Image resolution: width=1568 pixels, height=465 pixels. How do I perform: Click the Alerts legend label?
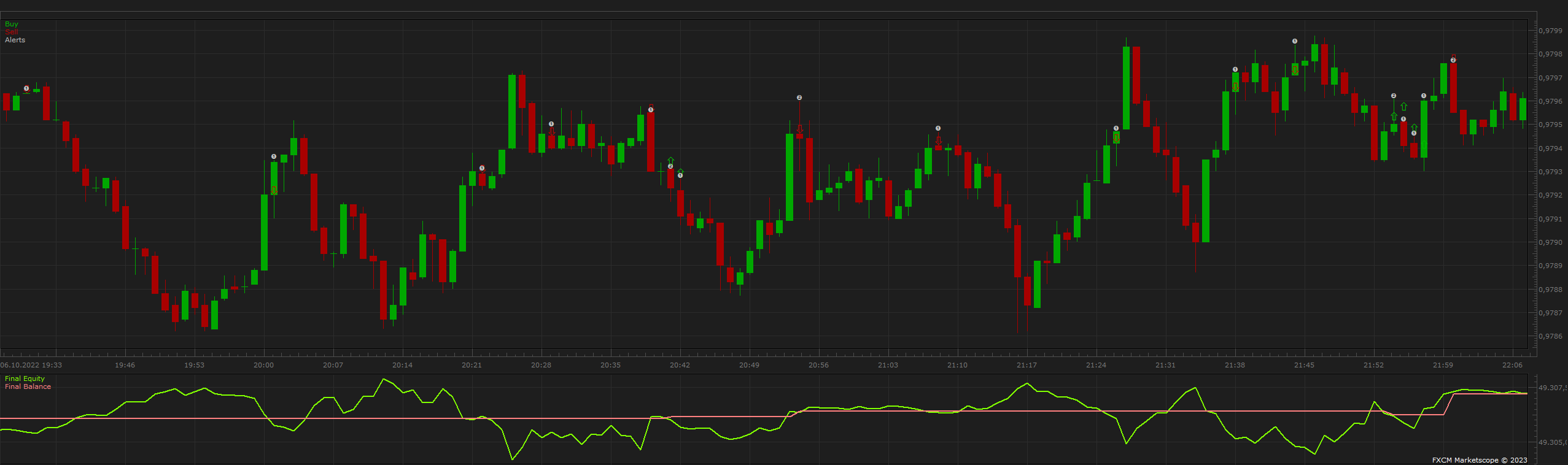pyautogui.click(x=15, y=40)
